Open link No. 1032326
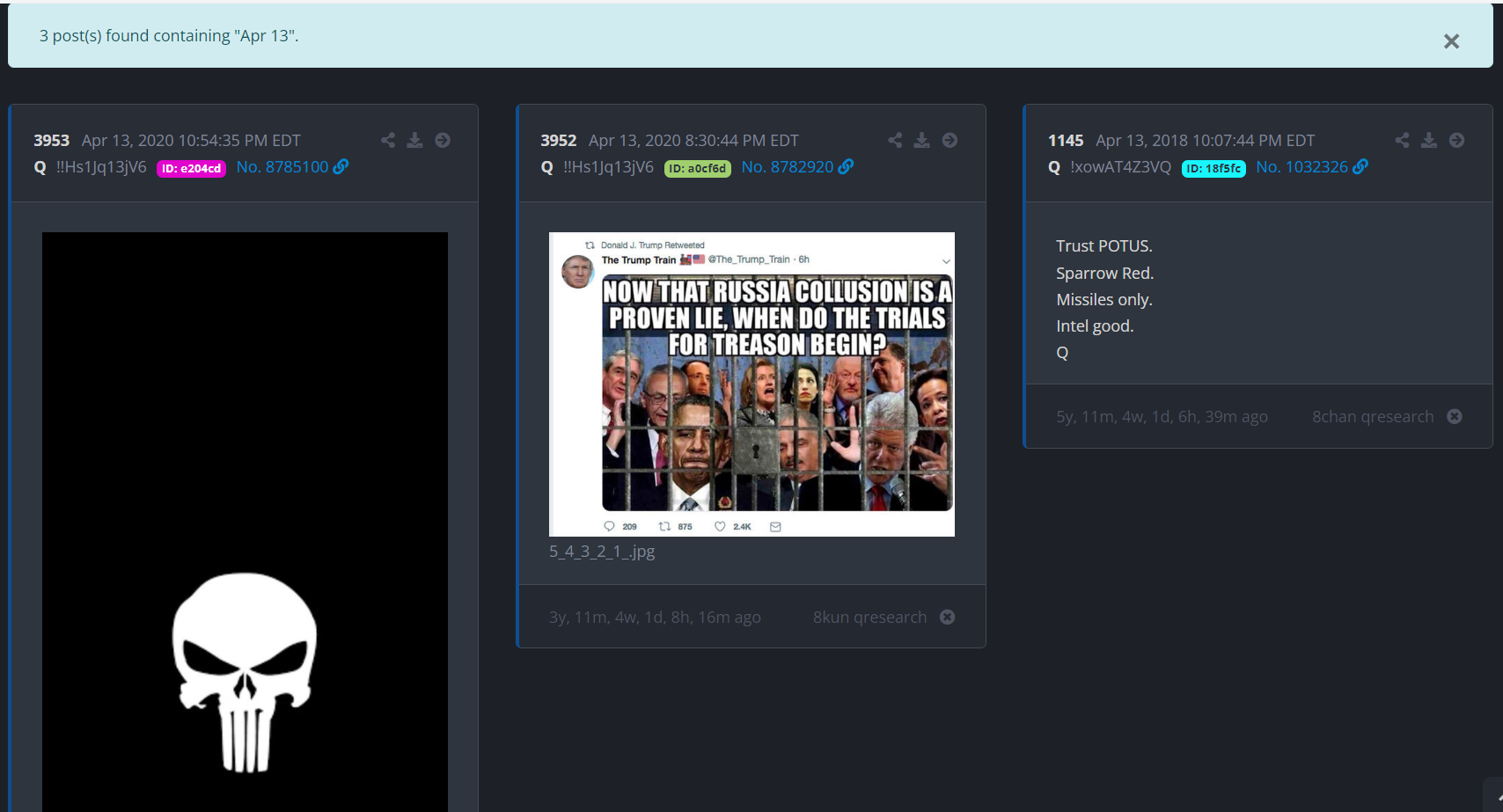This screenshot has height=812, width=1503. (1301, 166)
